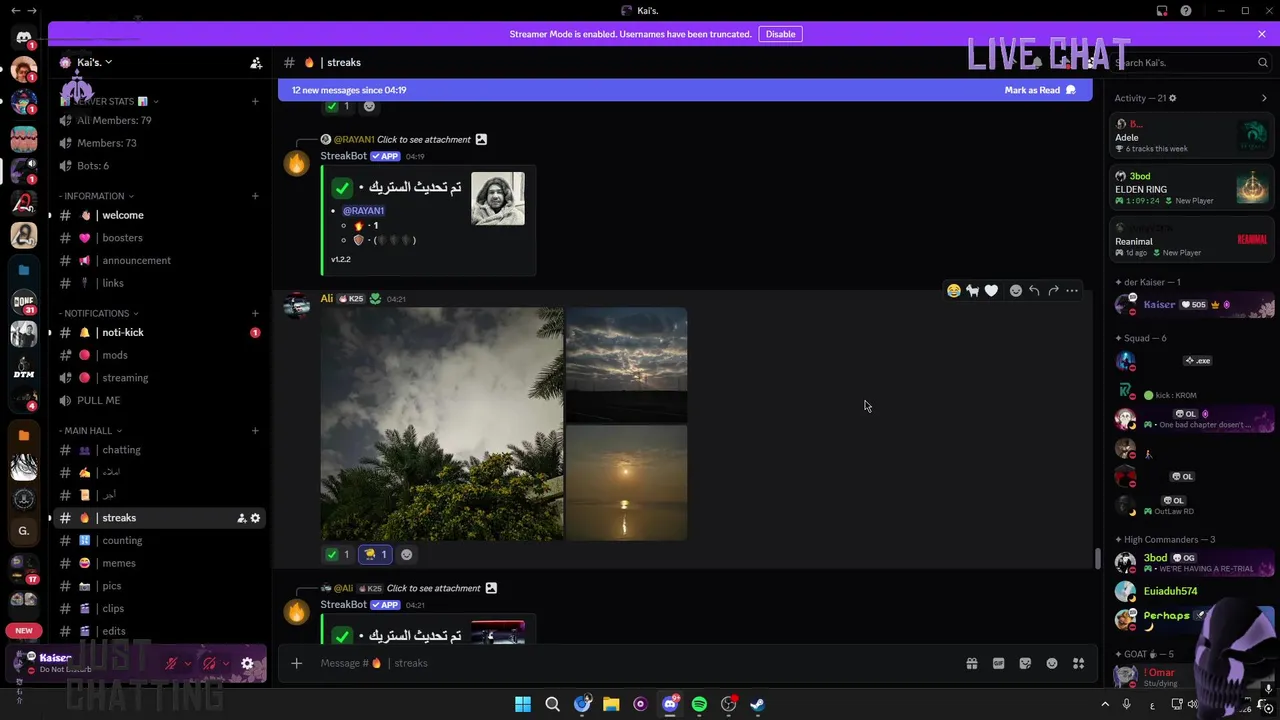Open the Inbox icon in title bar
Screen dimensions: 1280x720
1162,11
